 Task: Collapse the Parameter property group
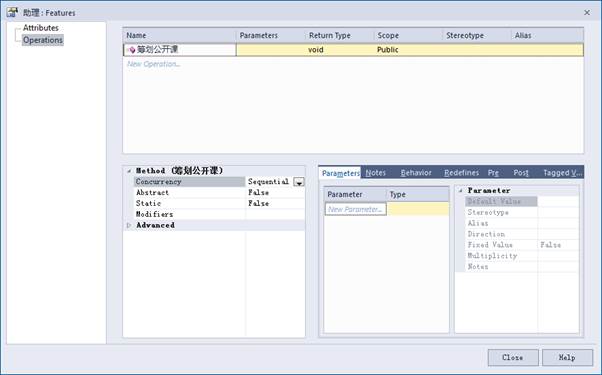point(460,191)
